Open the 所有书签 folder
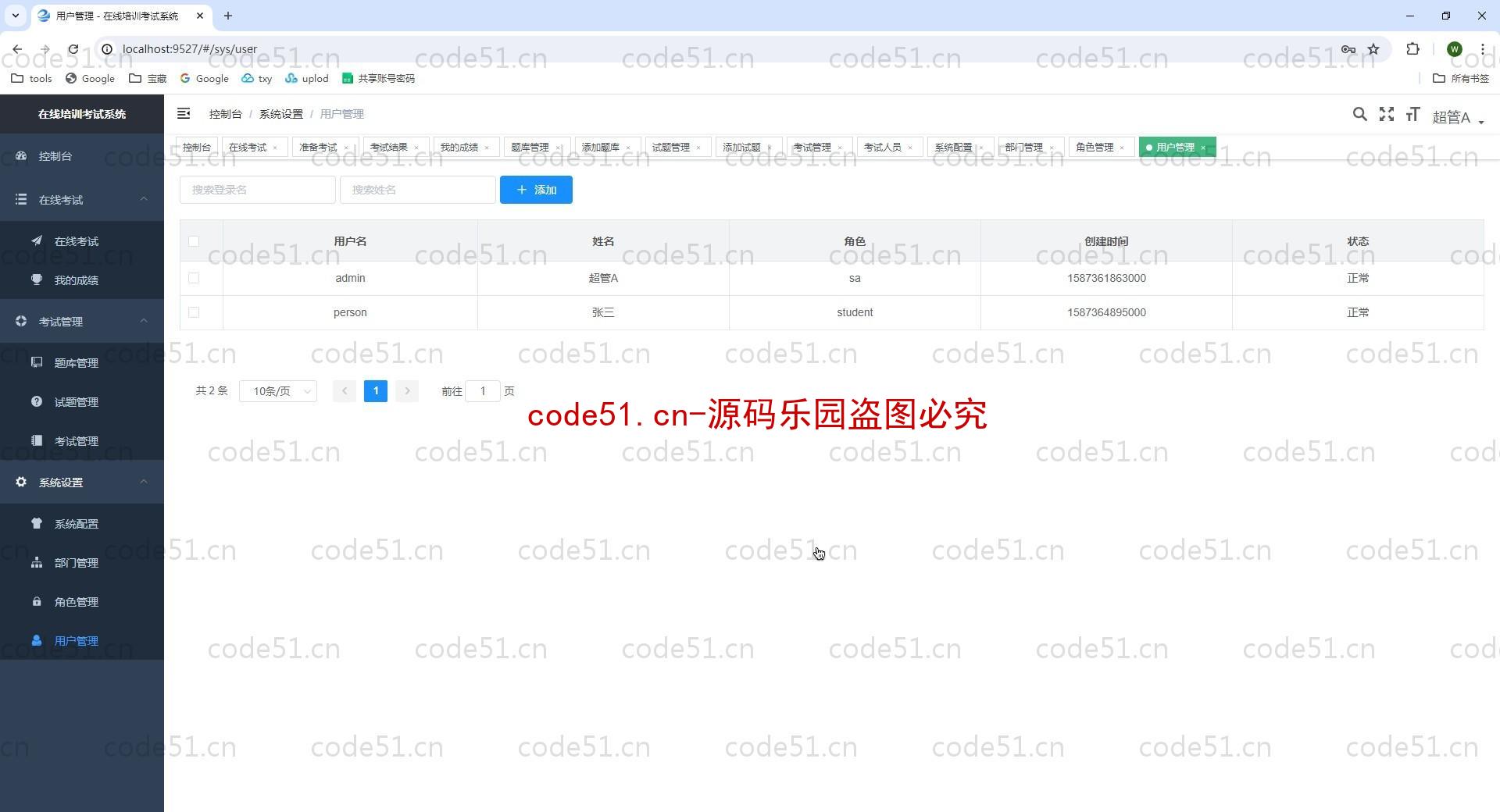The height and width of the screenshot is (812, 1500). (1461, 78)
